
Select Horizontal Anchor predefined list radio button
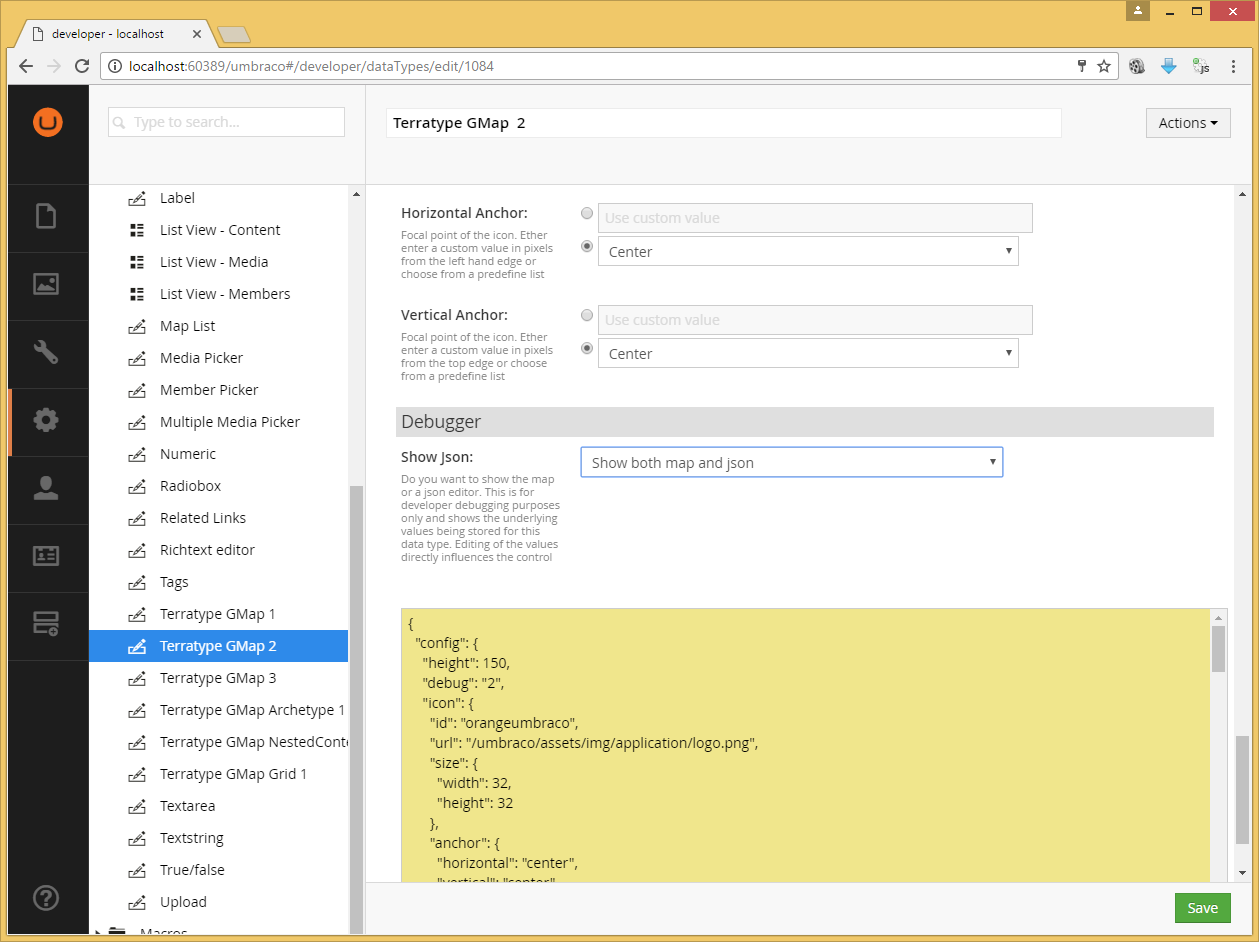coord(587,246)
